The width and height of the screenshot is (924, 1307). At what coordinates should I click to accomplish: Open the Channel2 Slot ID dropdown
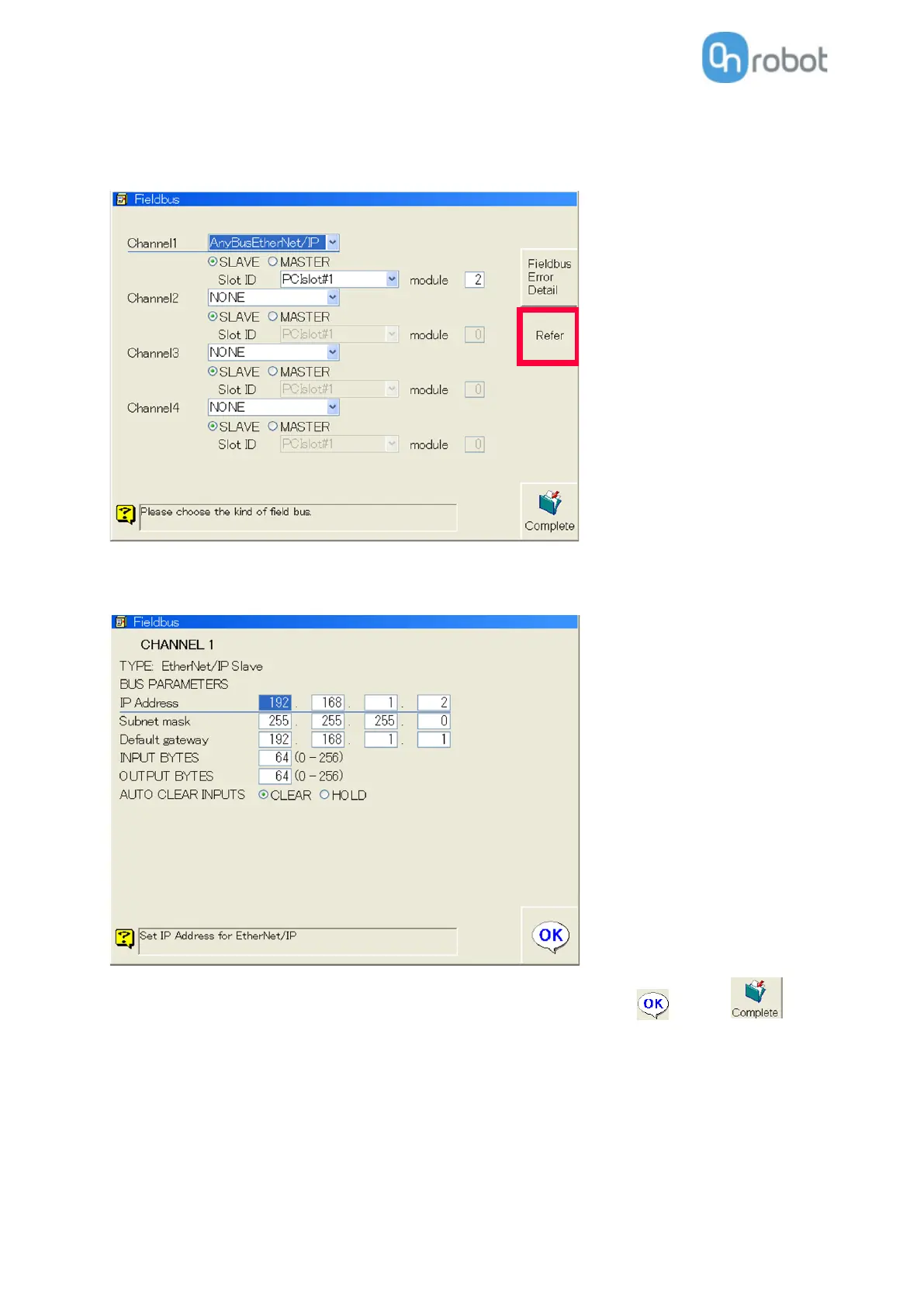[340, 334]
